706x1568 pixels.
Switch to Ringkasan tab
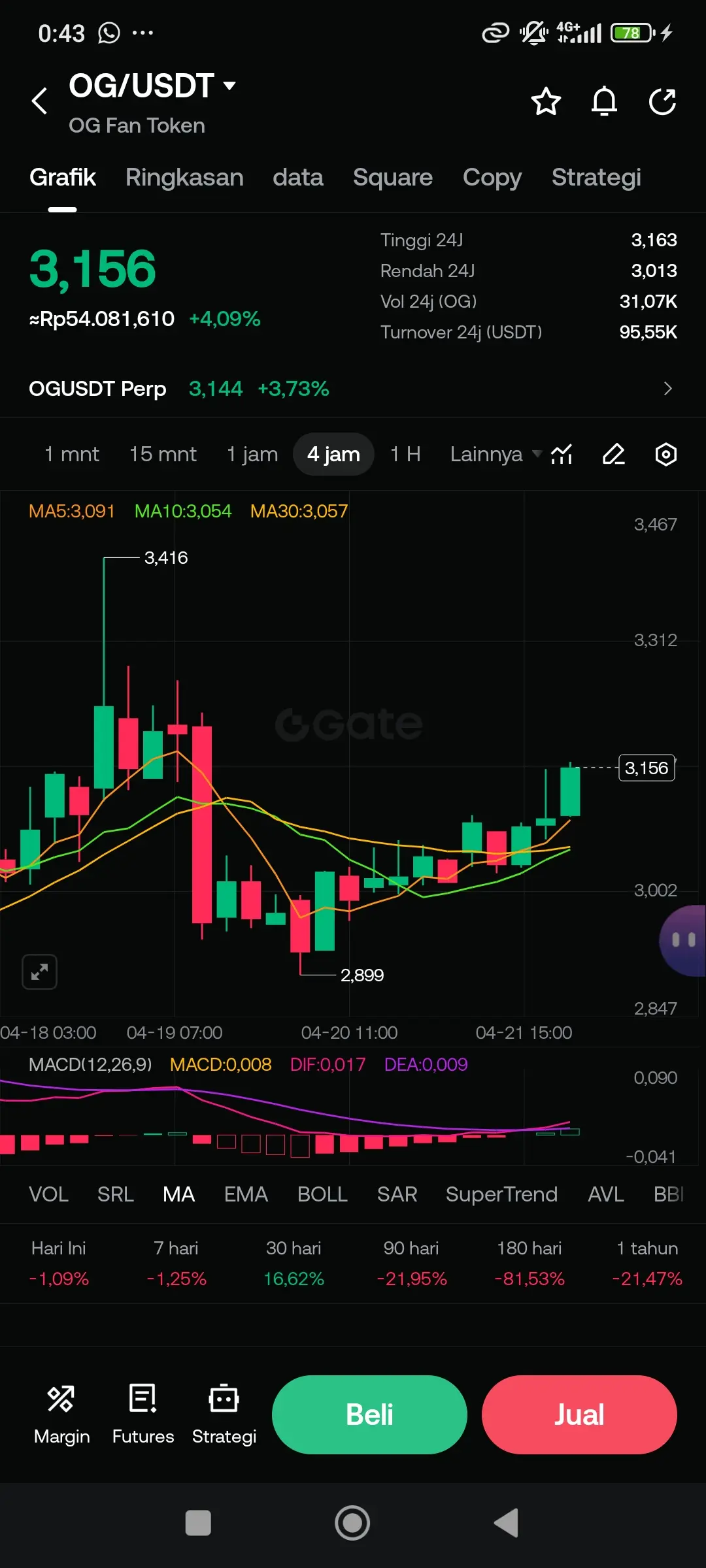(184, 178)
